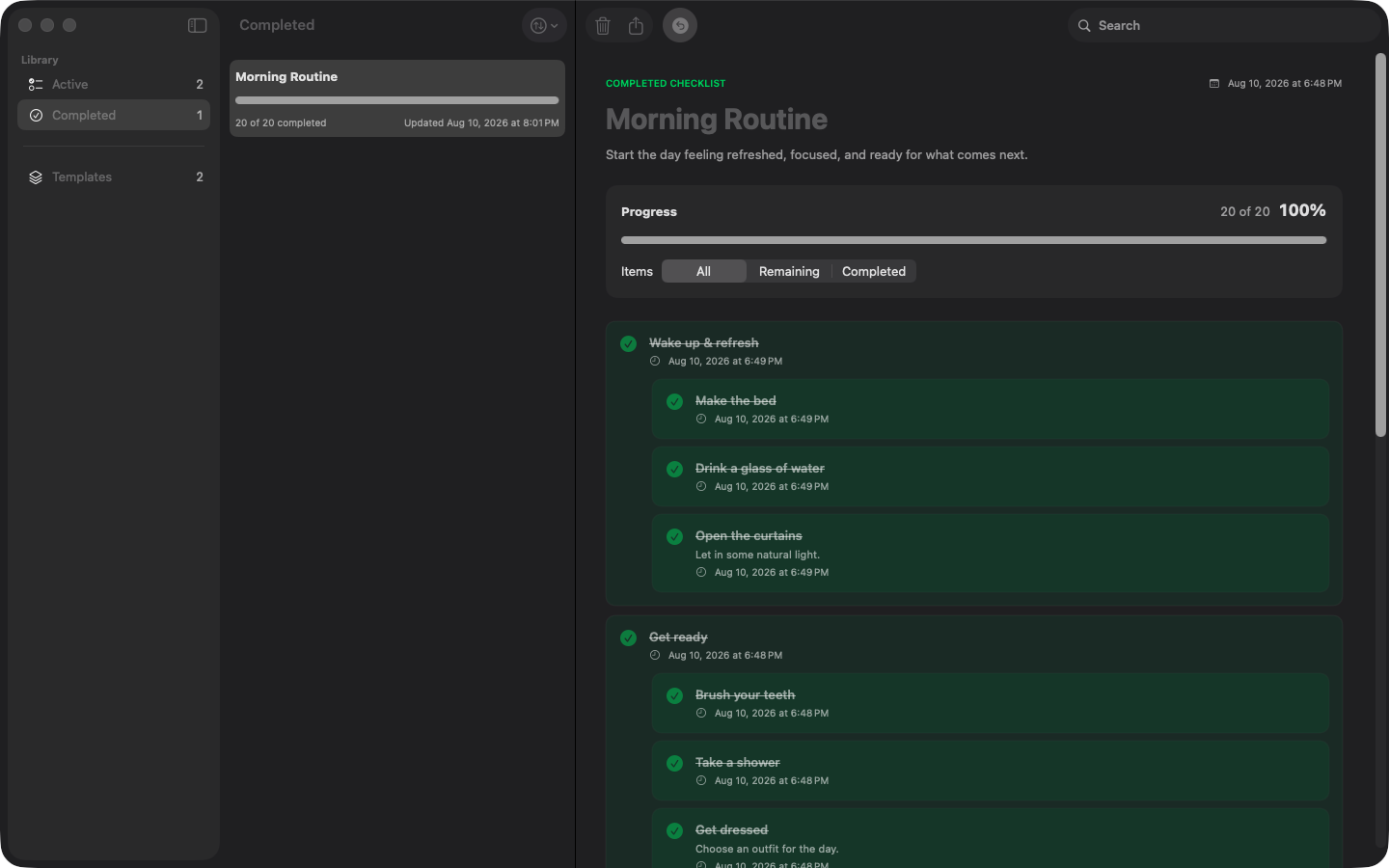Delete the checklist with the trash icon
Image resolution: width=1389 pixels, height=868 pixels.
603,26
